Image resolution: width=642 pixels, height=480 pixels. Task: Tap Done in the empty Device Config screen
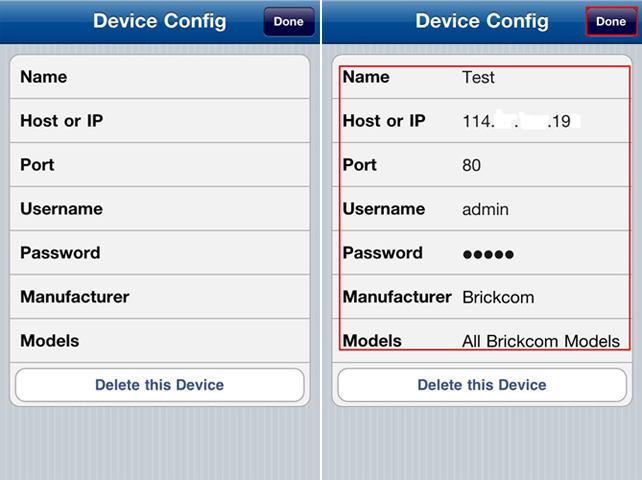(x=289, y=22)
